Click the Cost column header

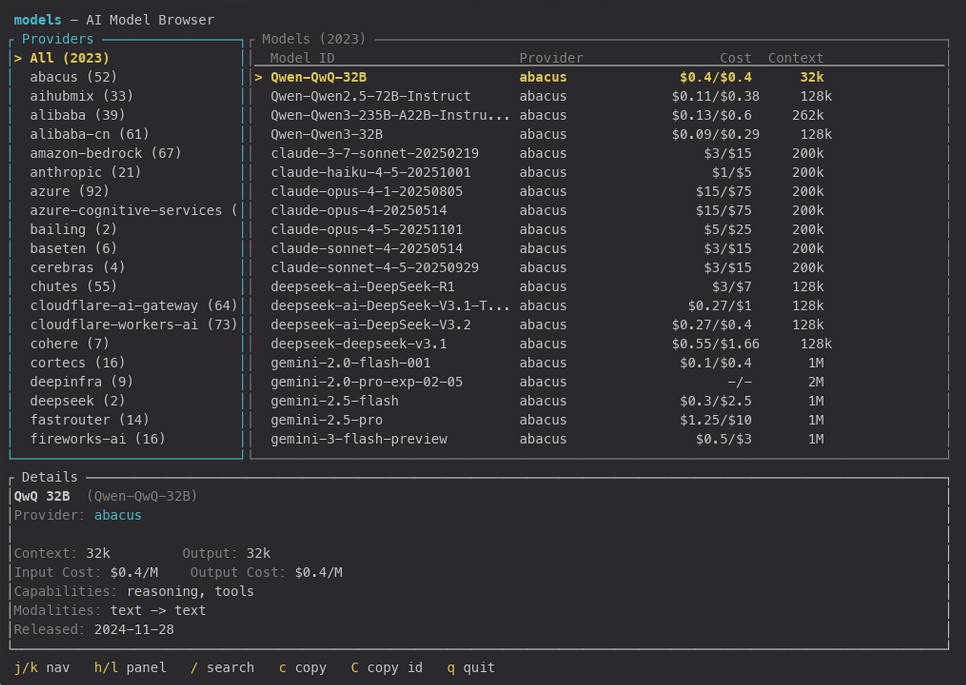coord(735,58)
